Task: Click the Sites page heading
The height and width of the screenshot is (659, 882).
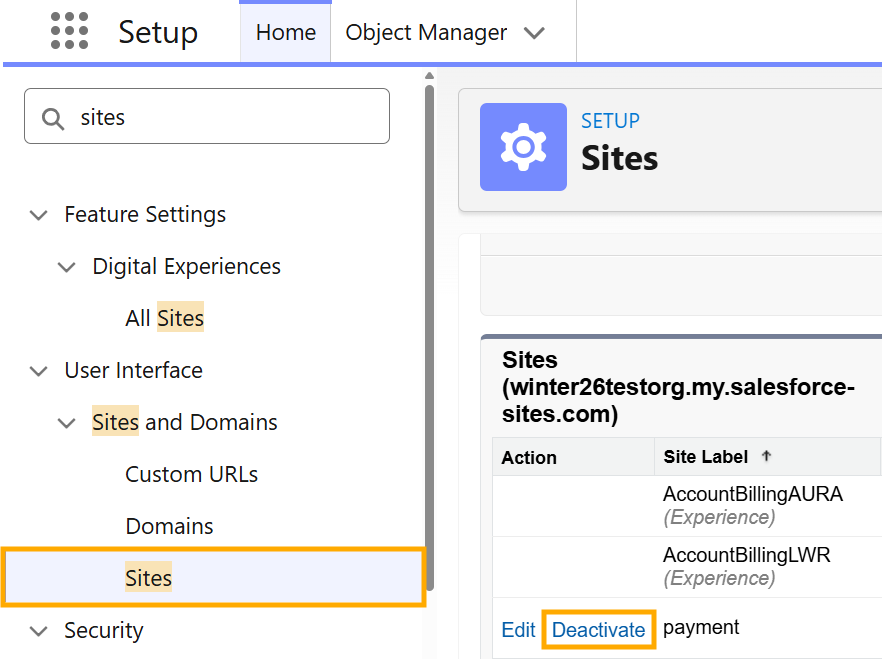Action: [619, 158]
